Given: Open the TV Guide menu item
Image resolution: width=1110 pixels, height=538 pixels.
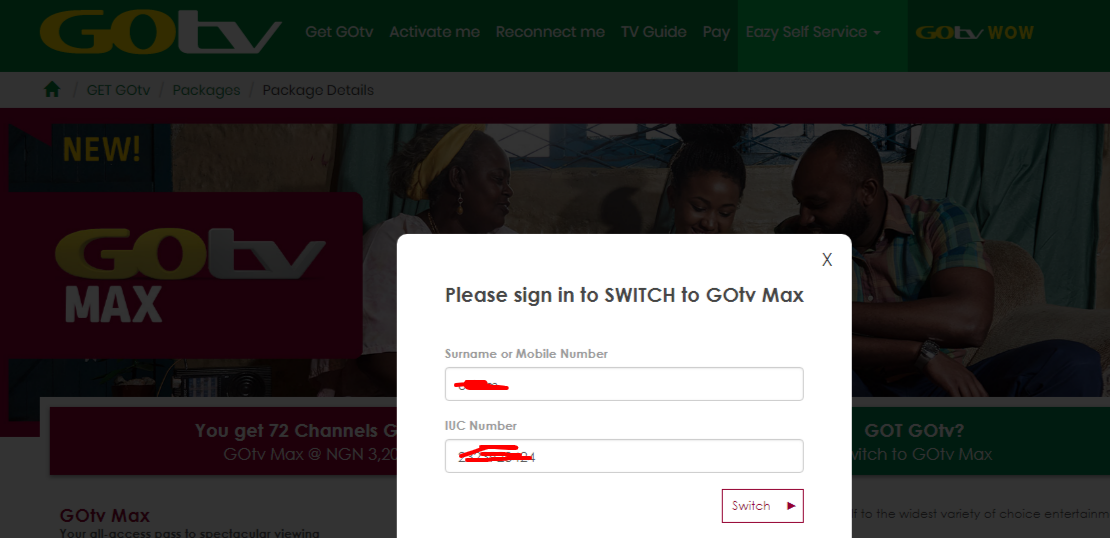Looking at the screenshot, I should pos(653,32).
